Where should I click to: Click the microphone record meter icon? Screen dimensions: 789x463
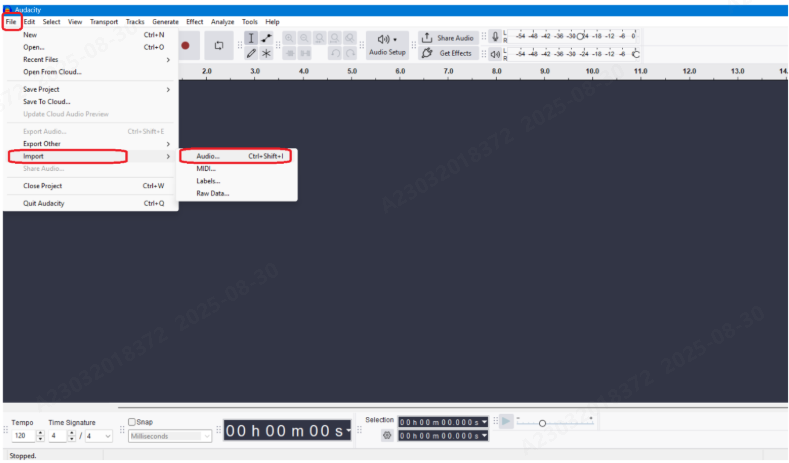[x=495, y=36]
